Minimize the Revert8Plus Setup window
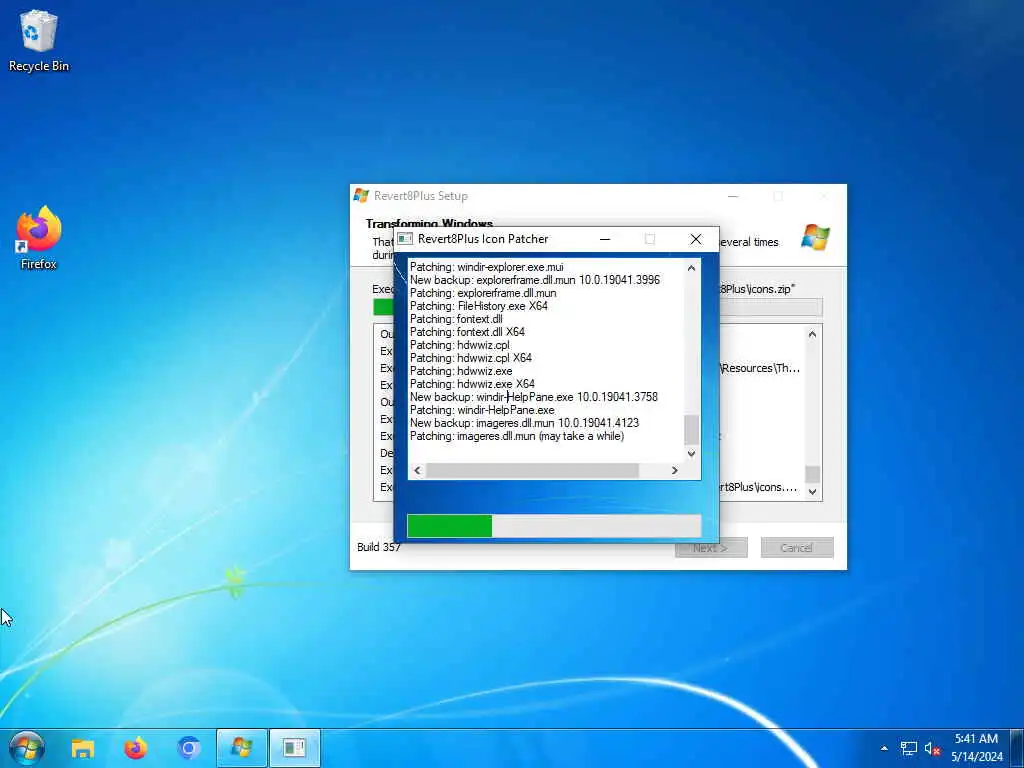Screen dimensions: 1024x768 pyautogui.click(x=733, y=196)
